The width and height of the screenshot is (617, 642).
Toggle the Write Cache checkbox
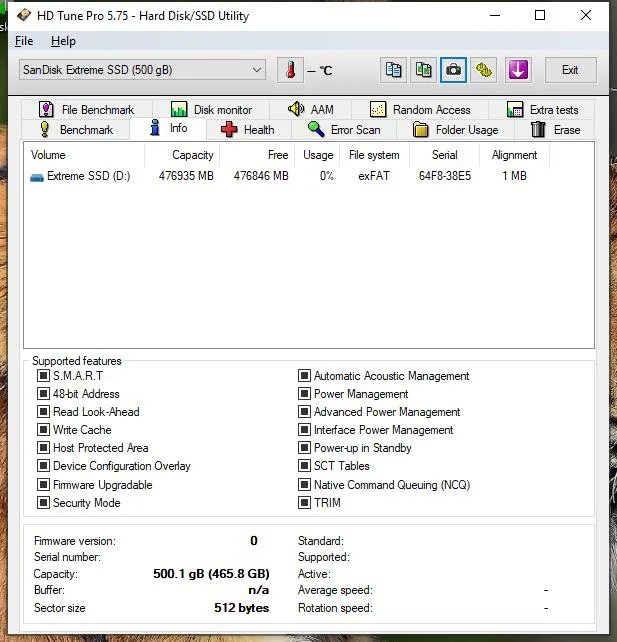[43, 430]
